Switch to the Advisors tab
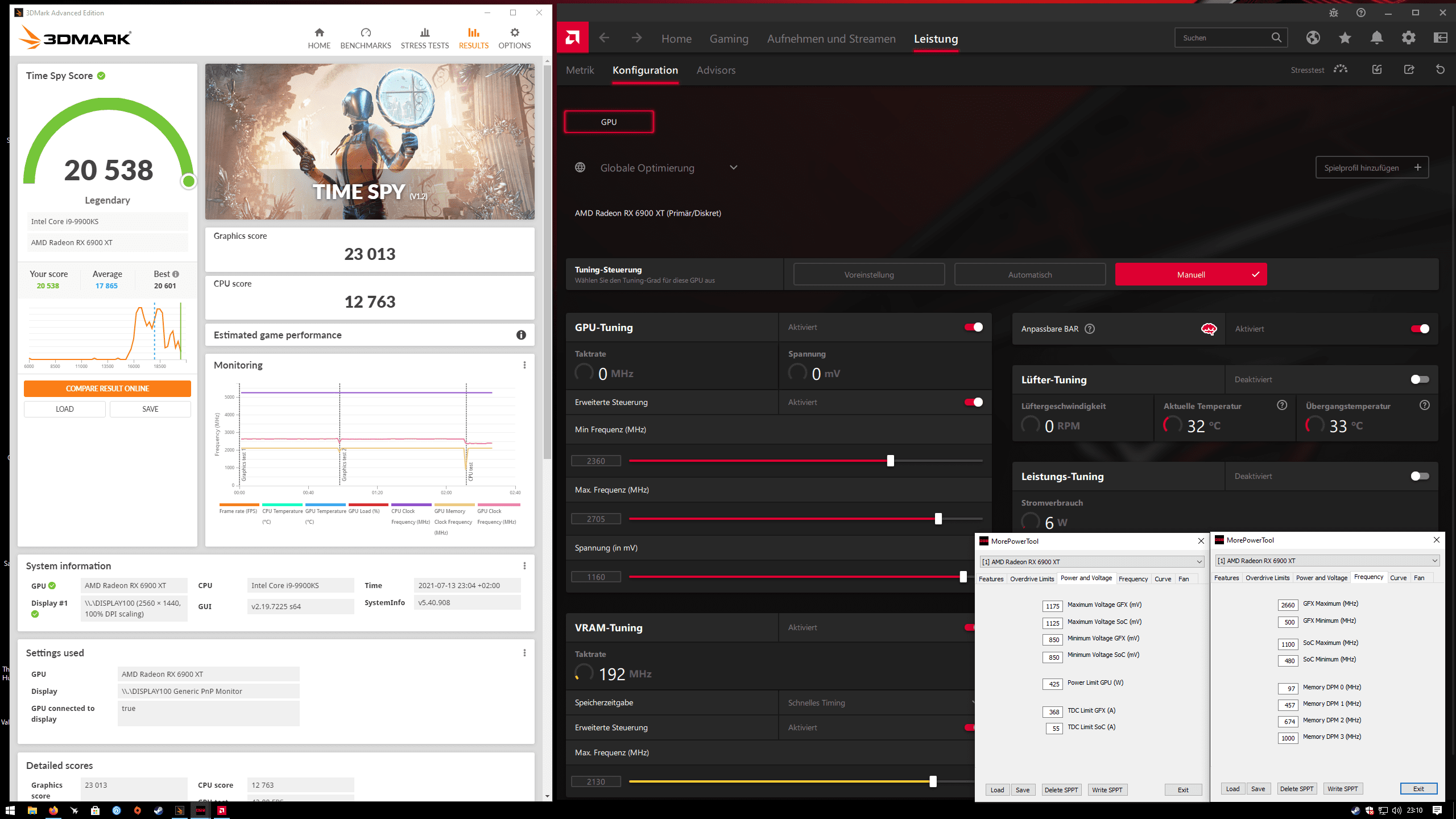The image size is (1456, 819). (x=716, y=70)
